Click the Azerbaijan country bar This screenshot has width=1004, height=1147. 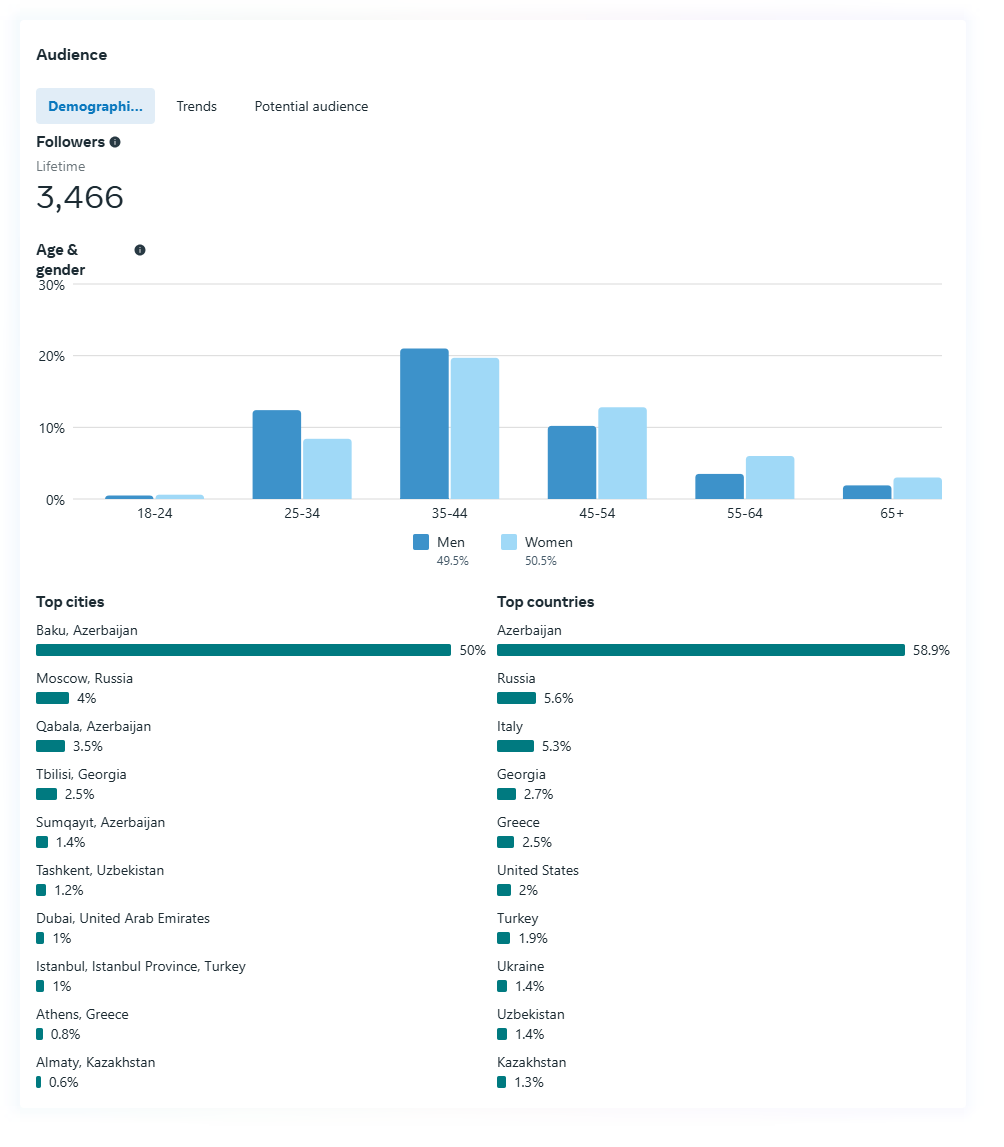pos(700,650)
